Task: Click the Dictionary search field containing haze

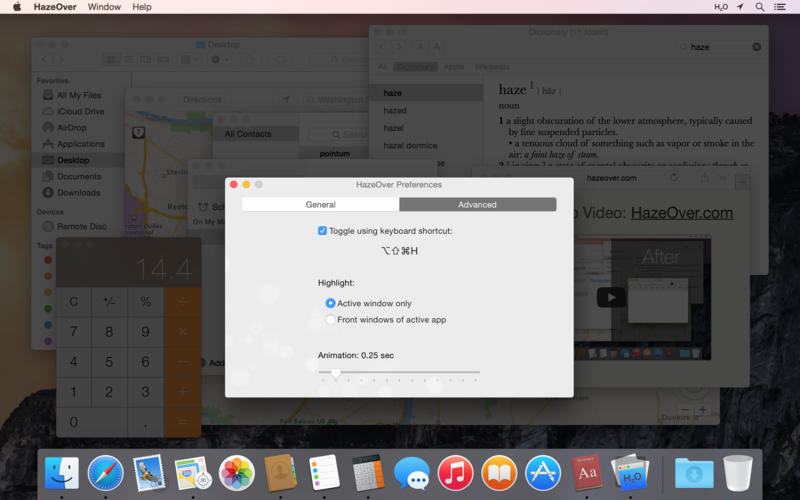Action: [719, 47]
